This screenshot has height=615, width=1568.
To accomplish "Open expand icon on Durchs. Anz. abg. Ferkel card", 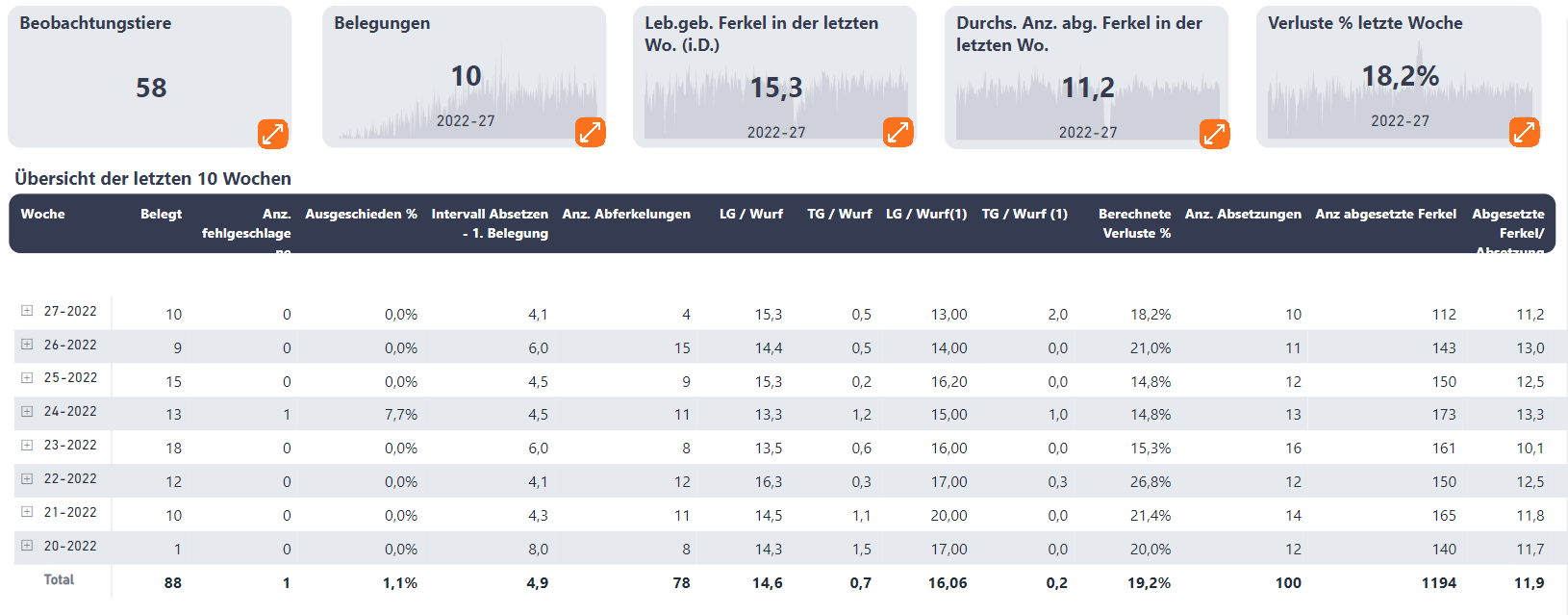I will [x=1214, y=134].
